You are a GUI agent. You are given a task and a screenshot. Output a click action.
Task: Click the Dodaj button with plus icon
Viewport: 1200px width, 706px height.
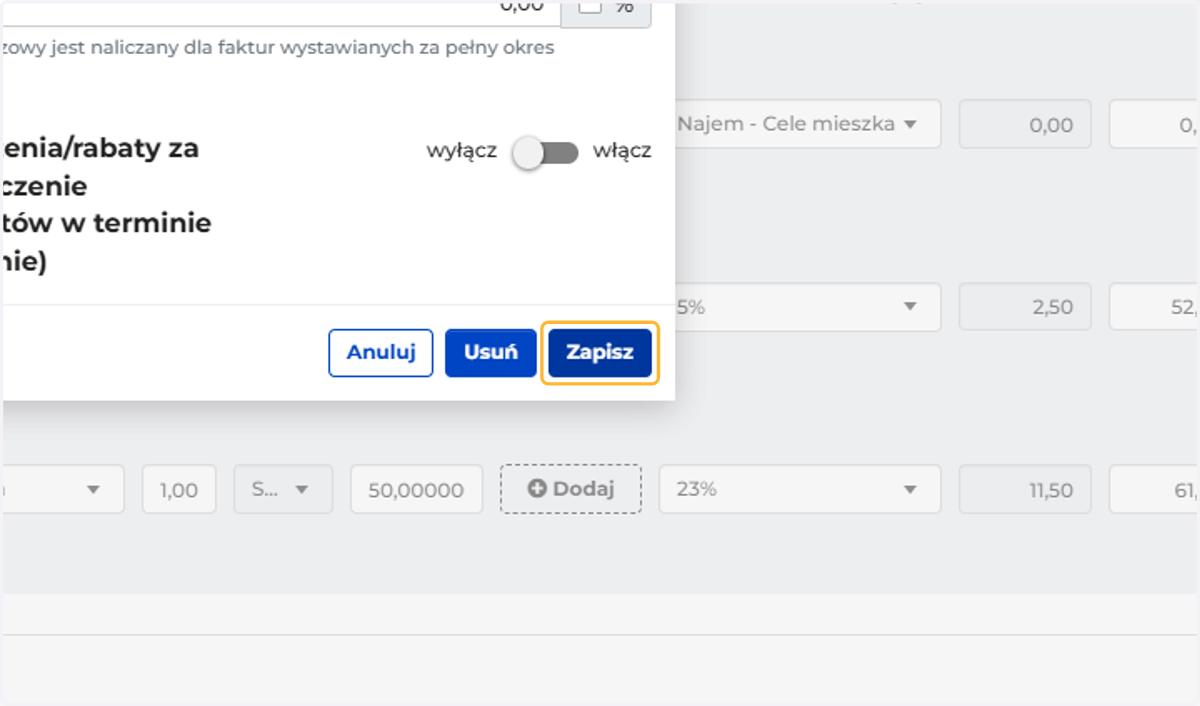tap(571, 489)
